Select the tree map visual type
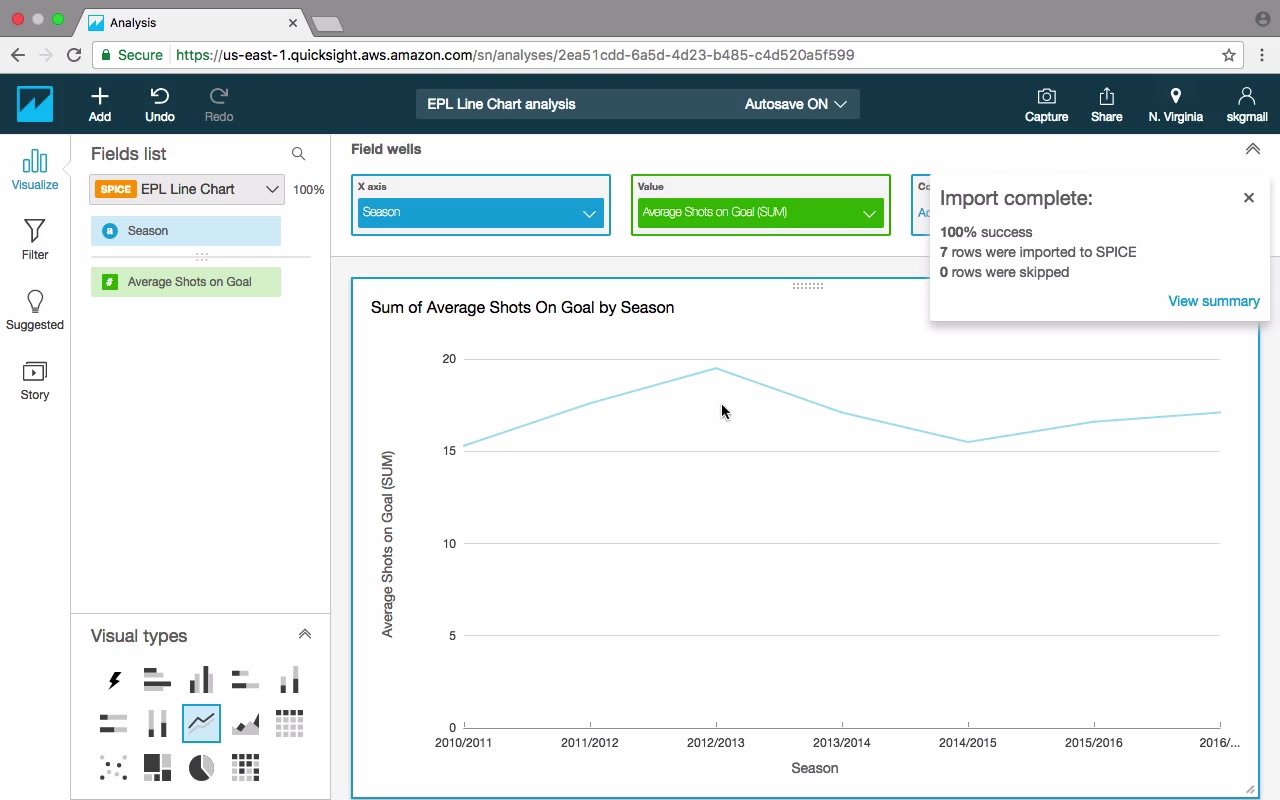This screenshot has width=1280, height=800. [x=157, y=767]
